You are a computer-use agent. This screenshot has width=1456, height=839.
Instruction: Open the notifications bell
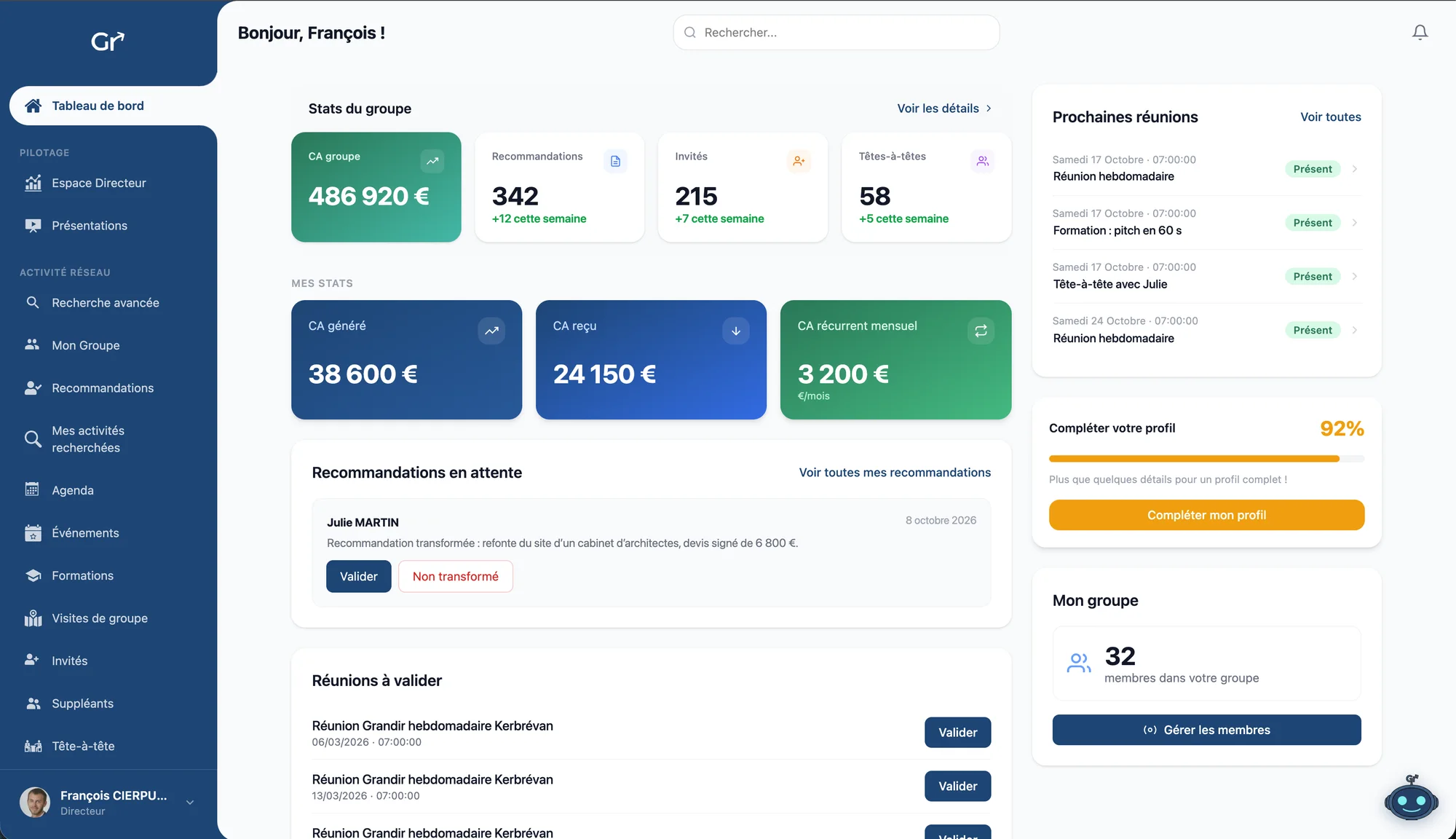click(x=1420, y=33)
